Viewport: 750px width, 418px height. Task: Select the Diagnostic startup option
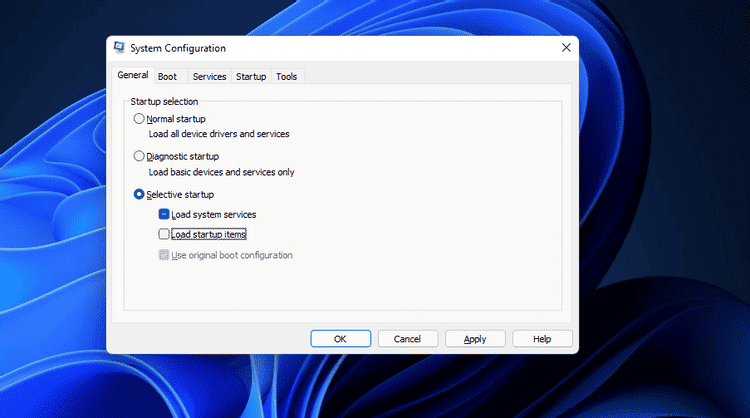[139, 156]
